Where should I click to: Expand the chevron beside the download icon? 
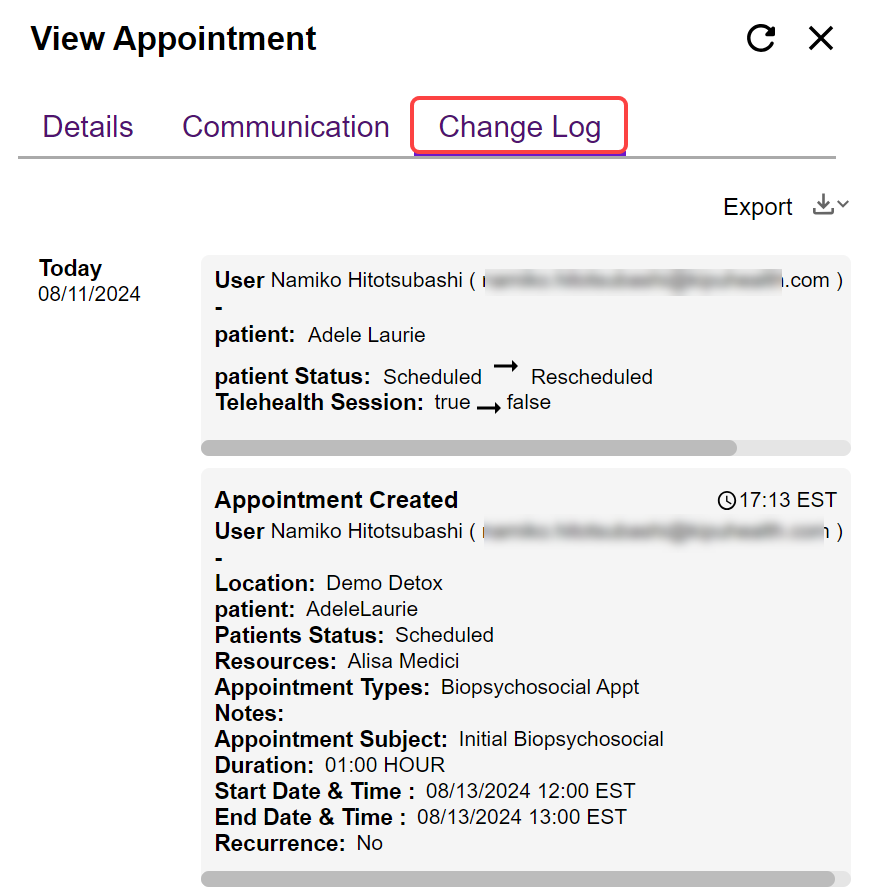tap(843, 205)
